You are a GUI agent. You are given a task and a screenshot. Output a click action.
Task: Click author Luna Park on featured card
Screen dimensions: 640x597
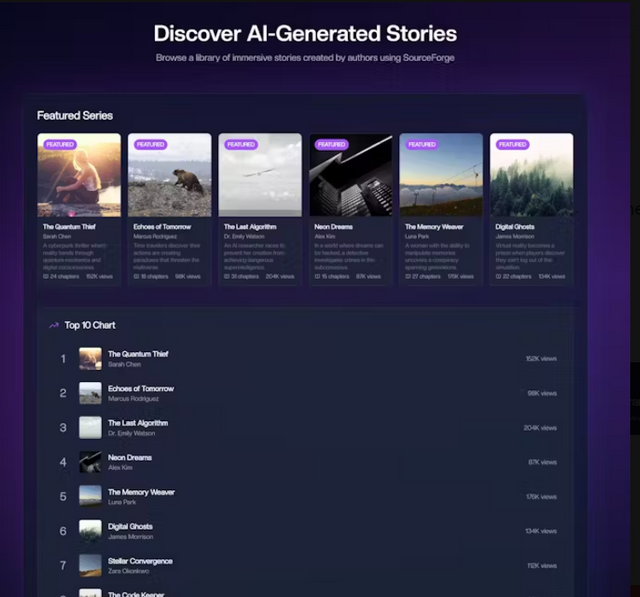[x=417, y=237]
